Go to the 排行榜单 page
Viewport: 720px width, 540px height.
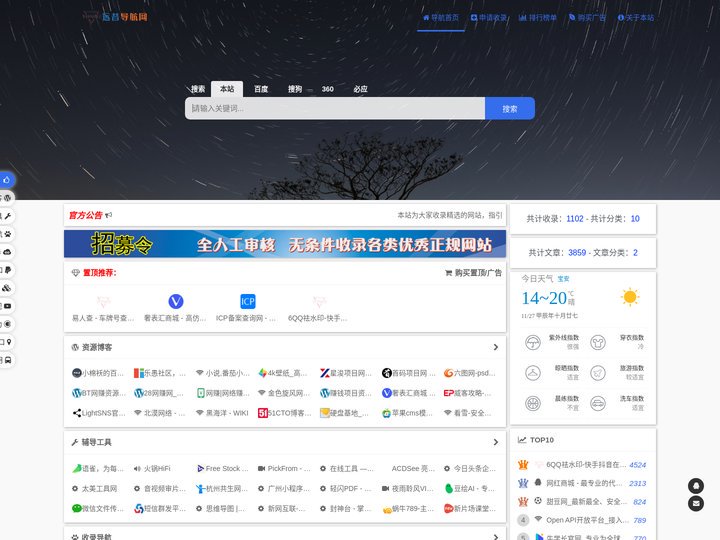click(x=538, y=18)
